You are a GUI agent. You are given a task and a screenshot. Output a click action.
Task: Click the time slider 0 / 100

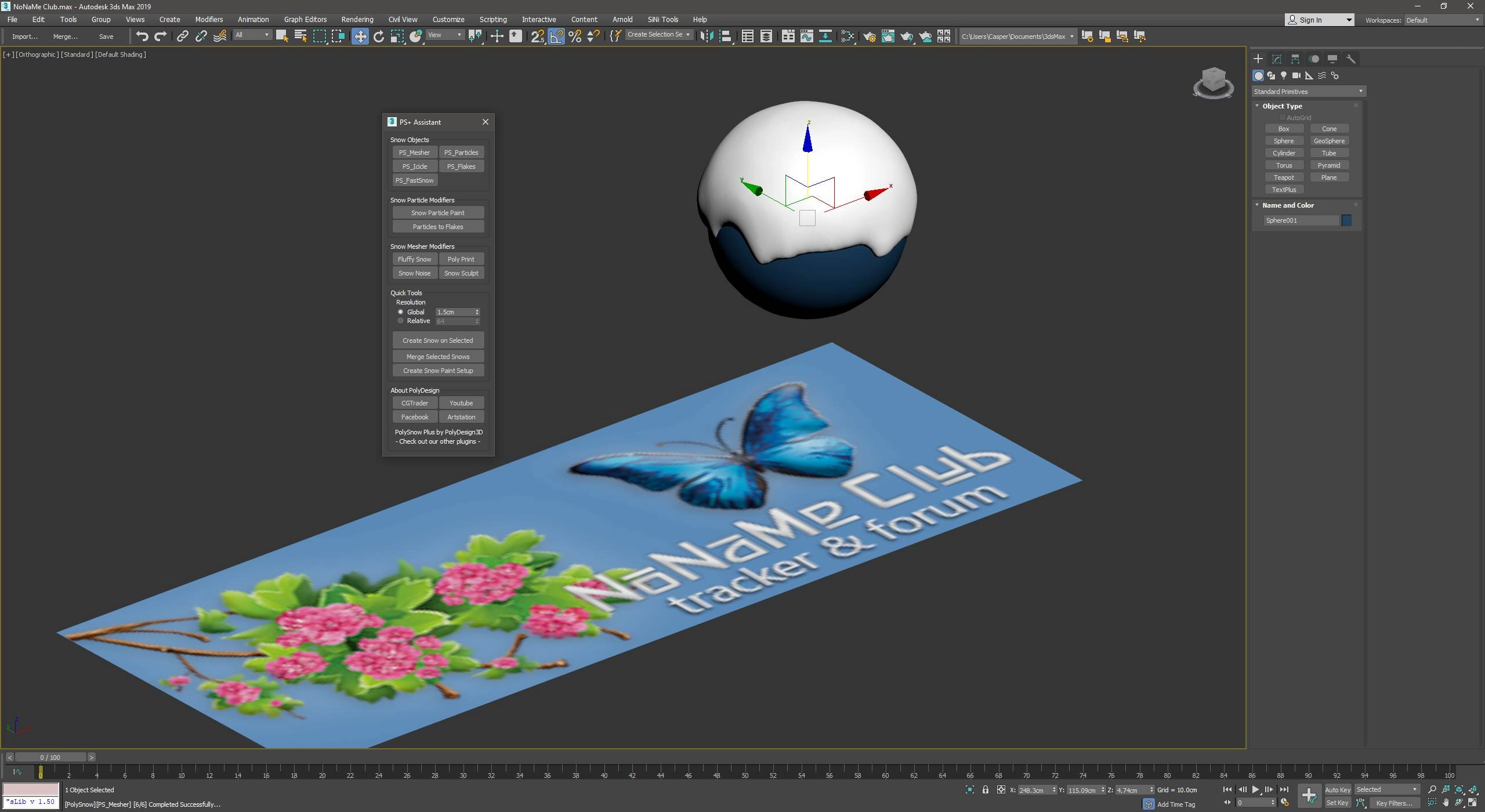pos(50,757)
